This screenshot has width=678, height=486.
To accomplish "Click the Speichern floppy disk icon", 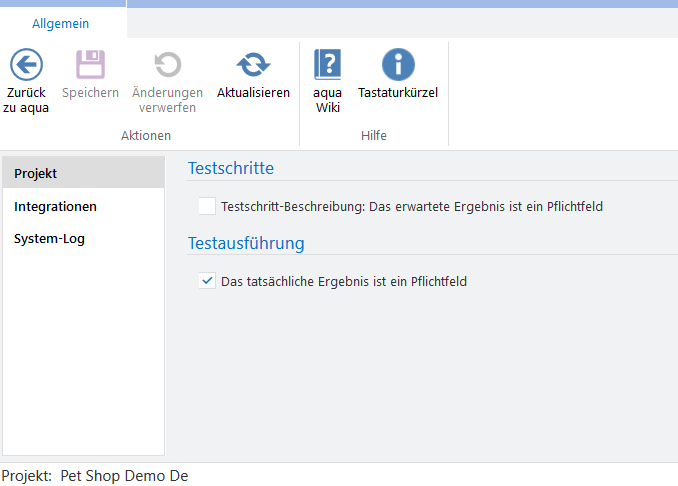I will click(90, 66).
